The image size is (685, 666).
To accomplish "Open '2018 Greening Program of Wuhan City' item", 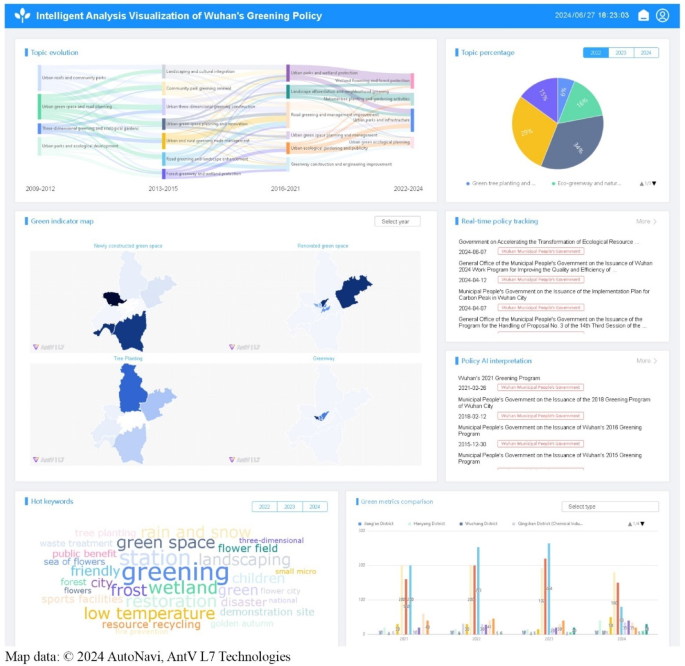I will click(554, 403).
